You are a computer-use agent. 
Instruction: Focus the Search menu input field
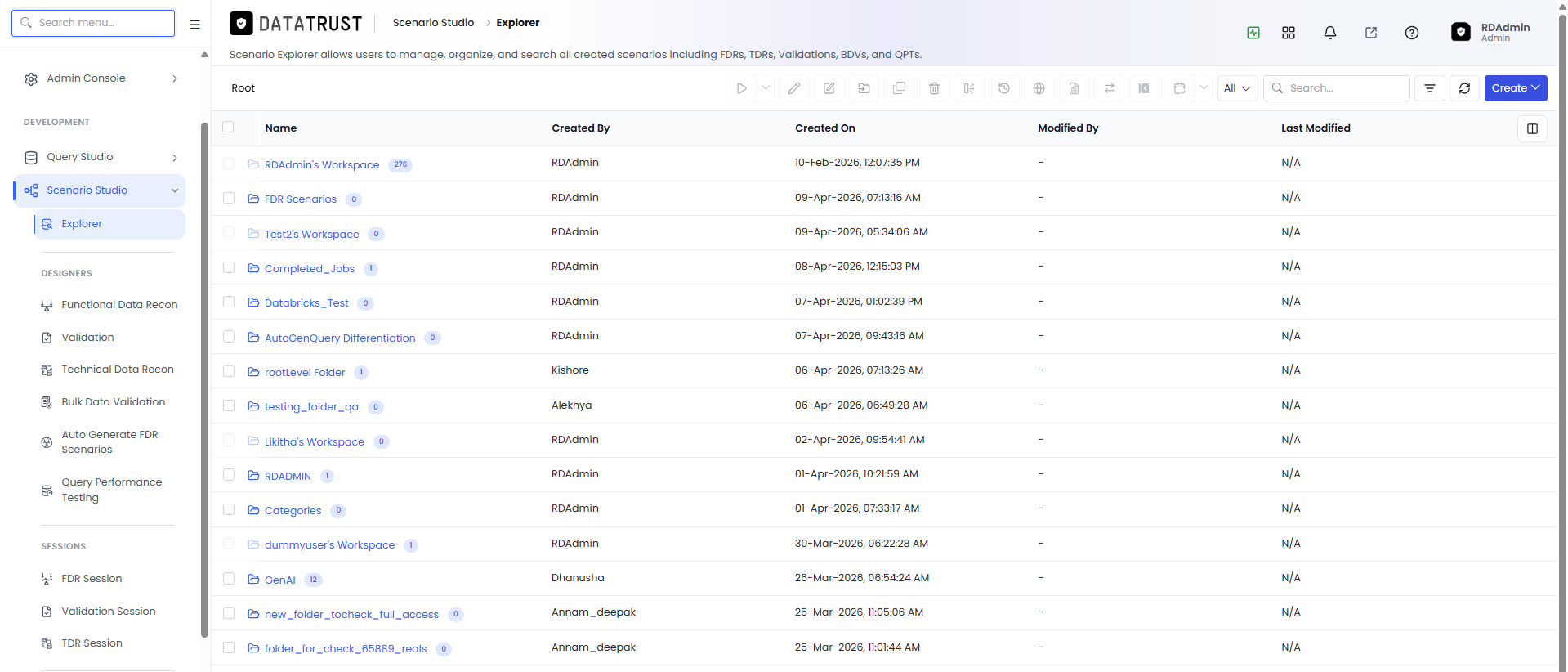tap(93, 23)
